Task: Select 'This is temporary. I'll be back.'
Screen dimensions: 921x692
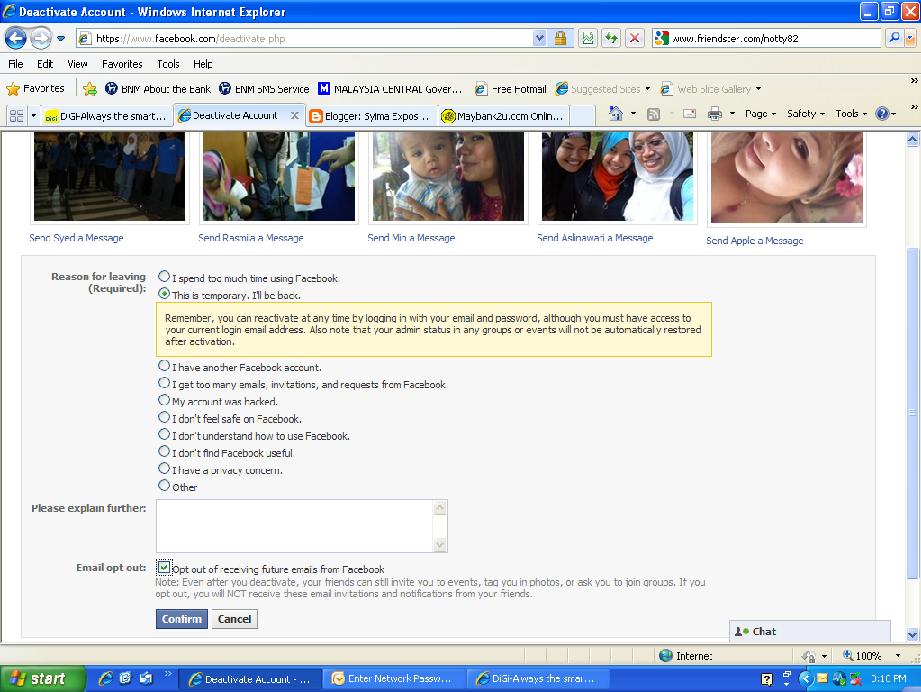Action: click(164, 293)
